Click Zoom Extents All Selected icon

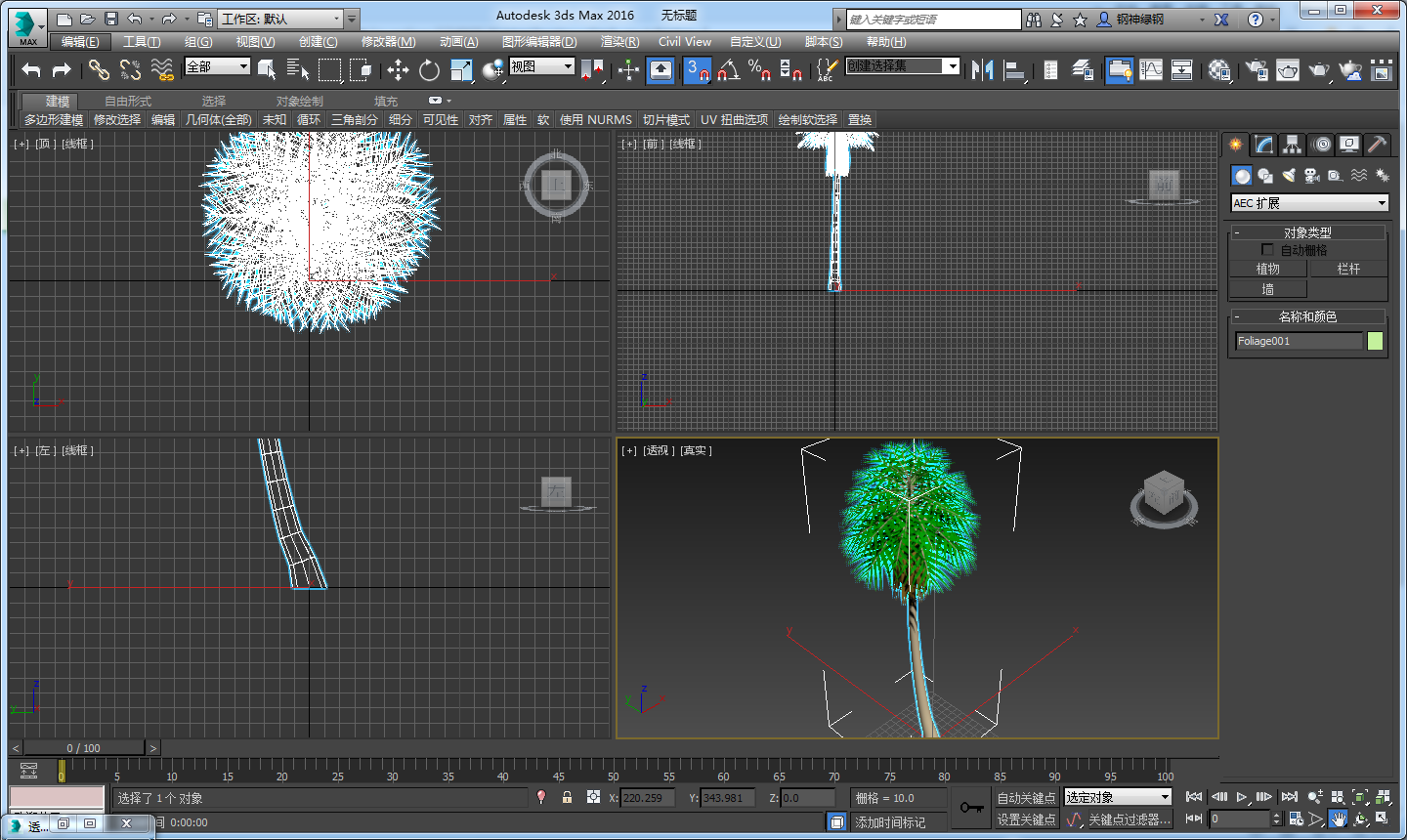click(x=1382, y=797)
